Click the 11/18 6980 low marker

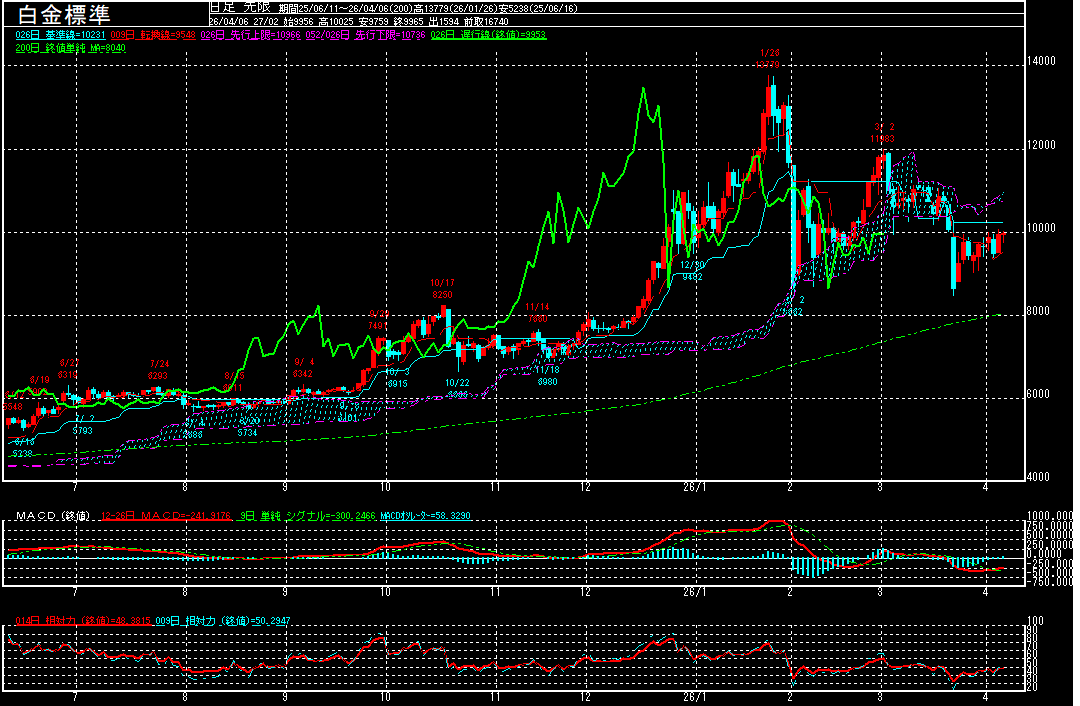tap(546, 376)
